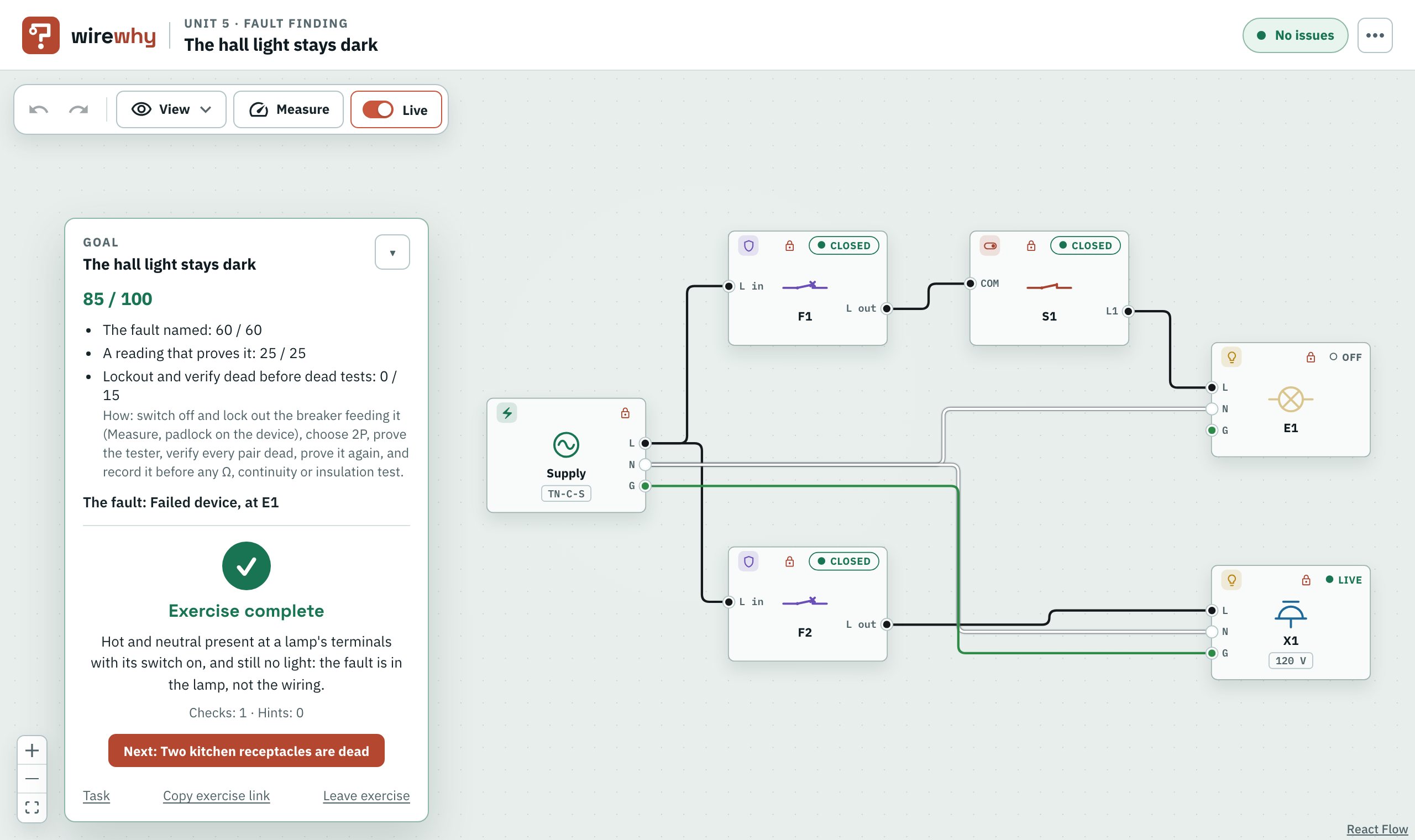
Task: Open the React Flow attribution link
Action: click(x=1376, y=830)
